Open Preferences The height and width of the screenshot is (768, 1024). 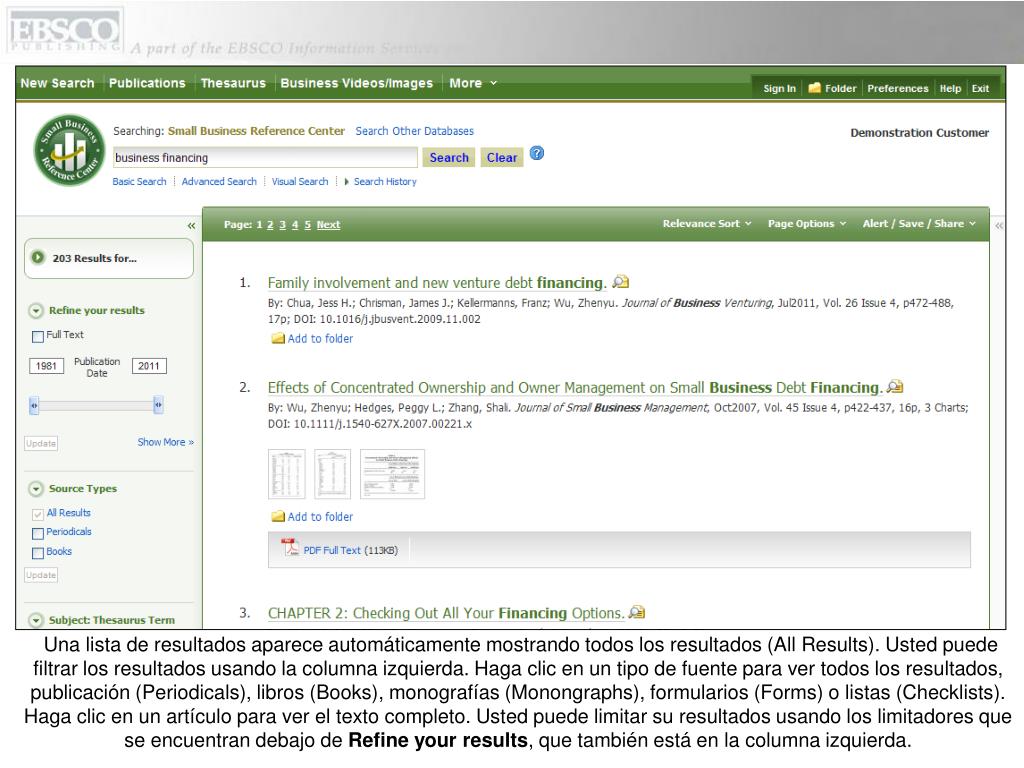pos(898,88)
